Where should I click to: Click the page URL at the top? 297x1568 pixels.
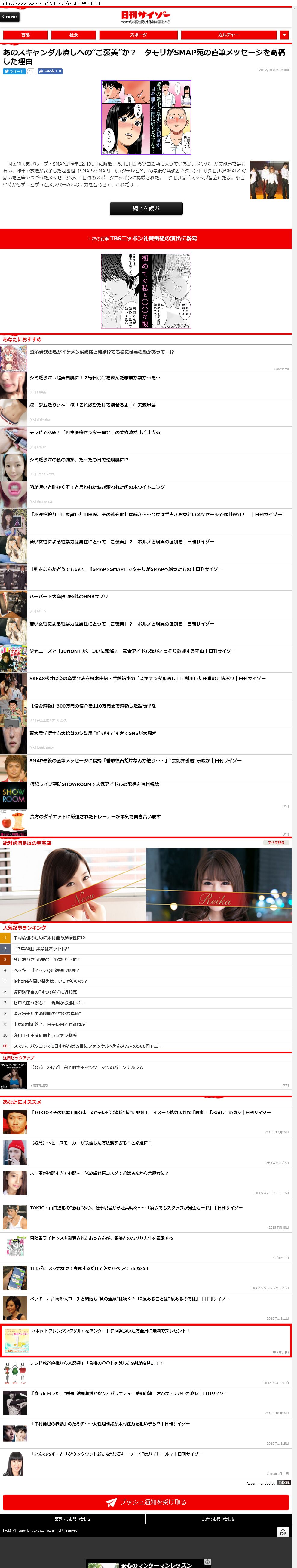click(x=51, y=3)
